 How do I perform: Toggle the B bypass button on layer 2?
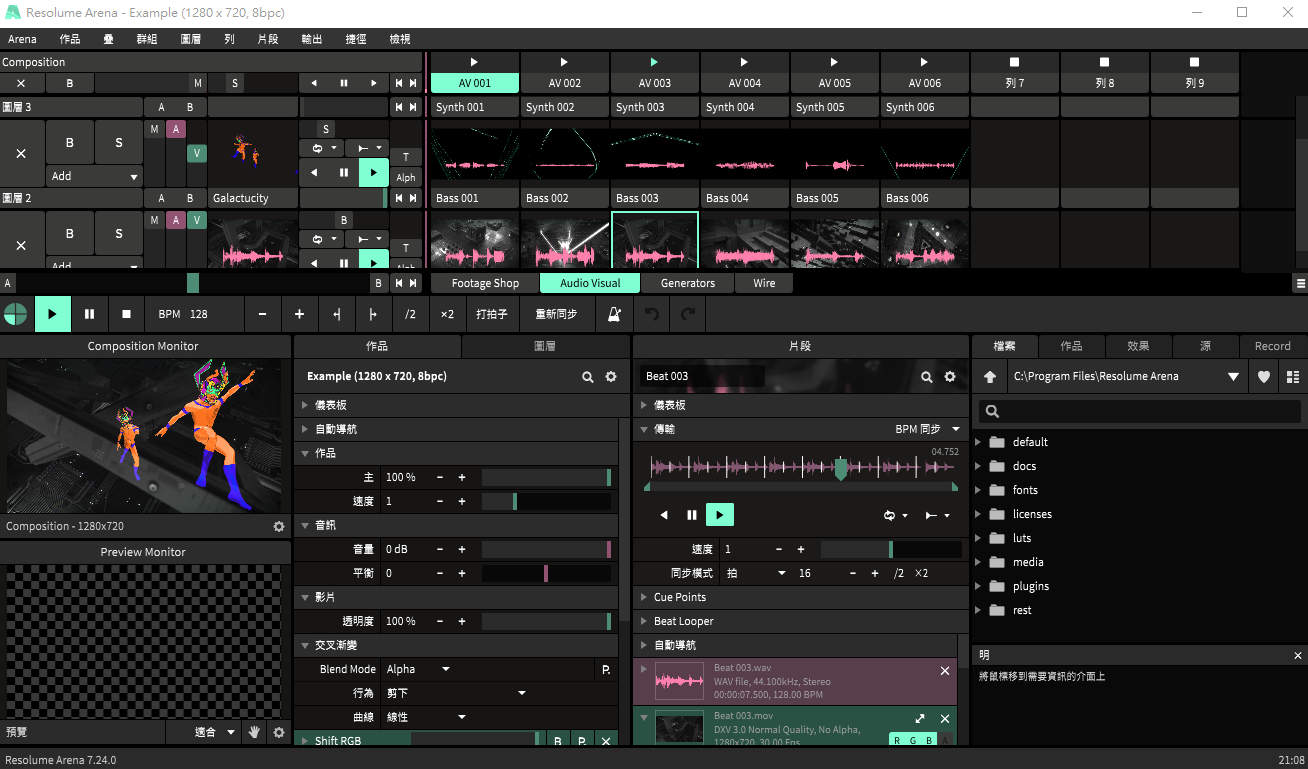click(70, 234)
